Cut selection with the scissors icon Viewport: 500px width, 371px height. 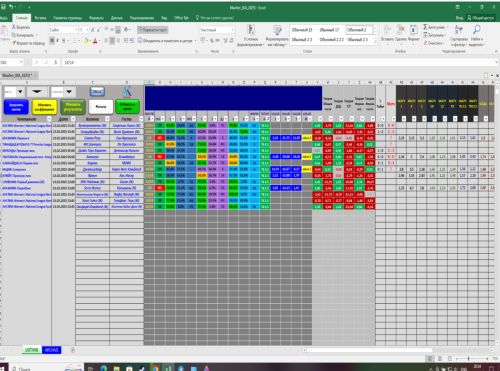click(14, 27)
